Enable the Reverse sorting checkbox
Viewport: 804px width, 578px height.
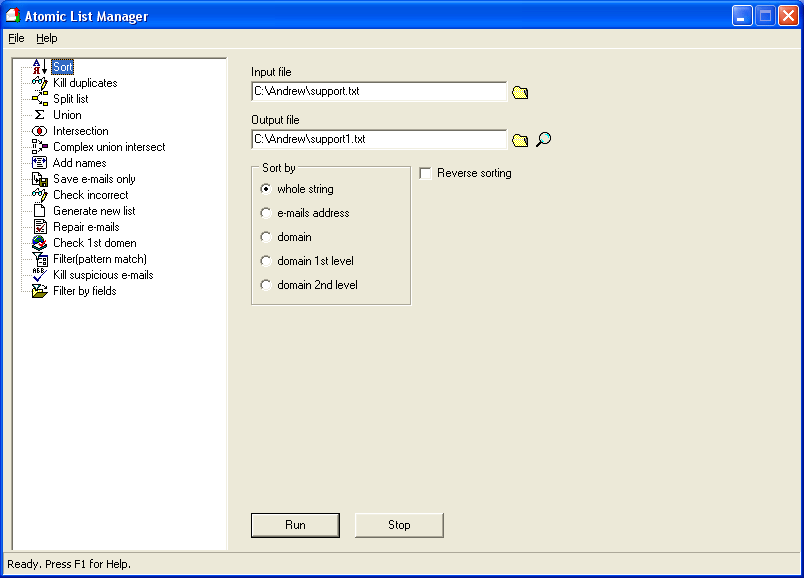pos(425,173)
